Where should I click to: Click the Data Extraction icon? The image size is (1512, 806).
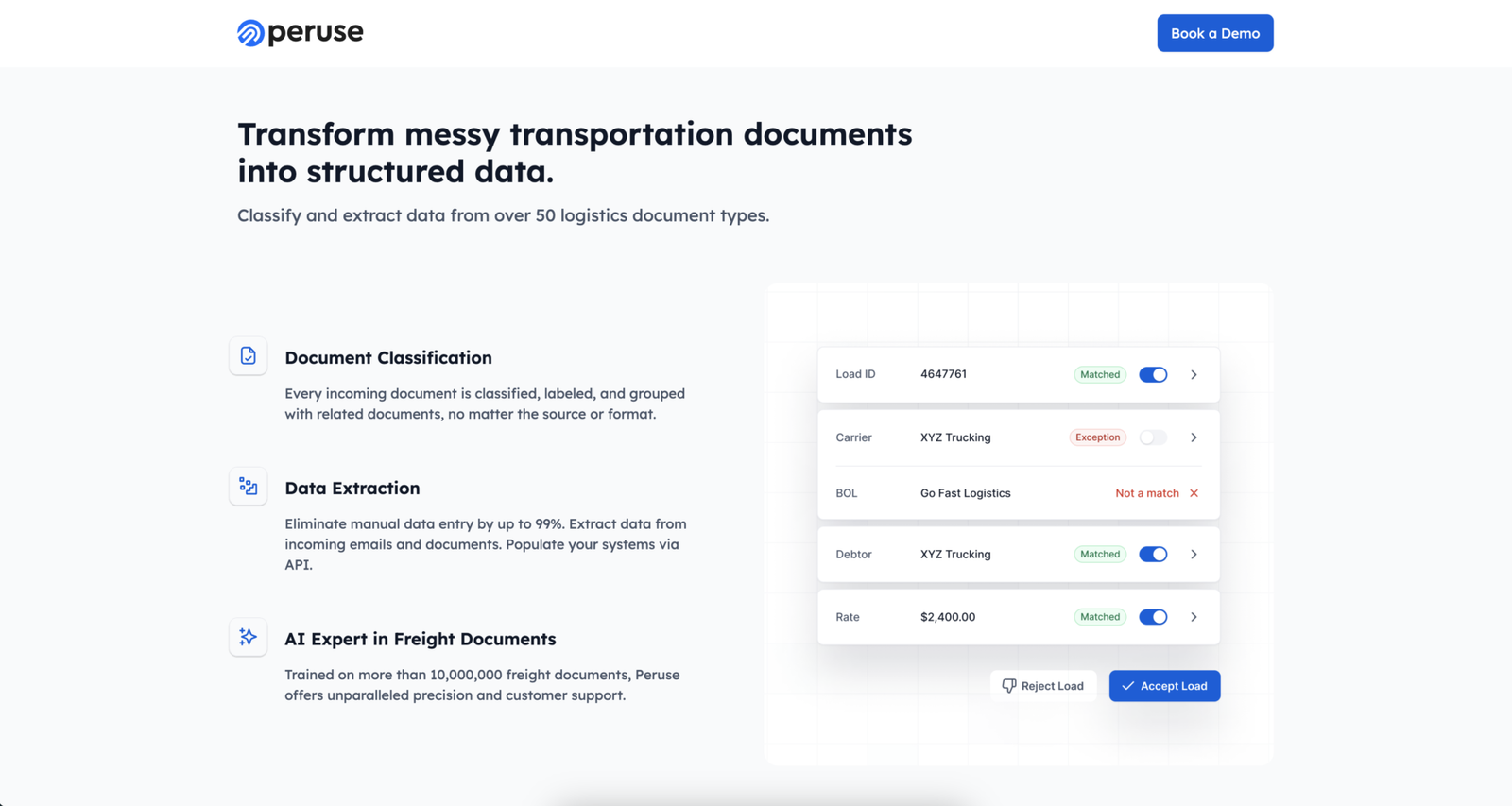click(248, 487)
